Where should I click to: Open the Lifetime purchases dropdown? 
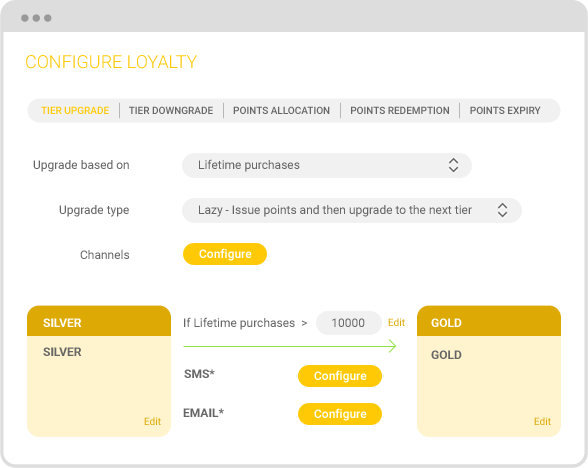327,165
